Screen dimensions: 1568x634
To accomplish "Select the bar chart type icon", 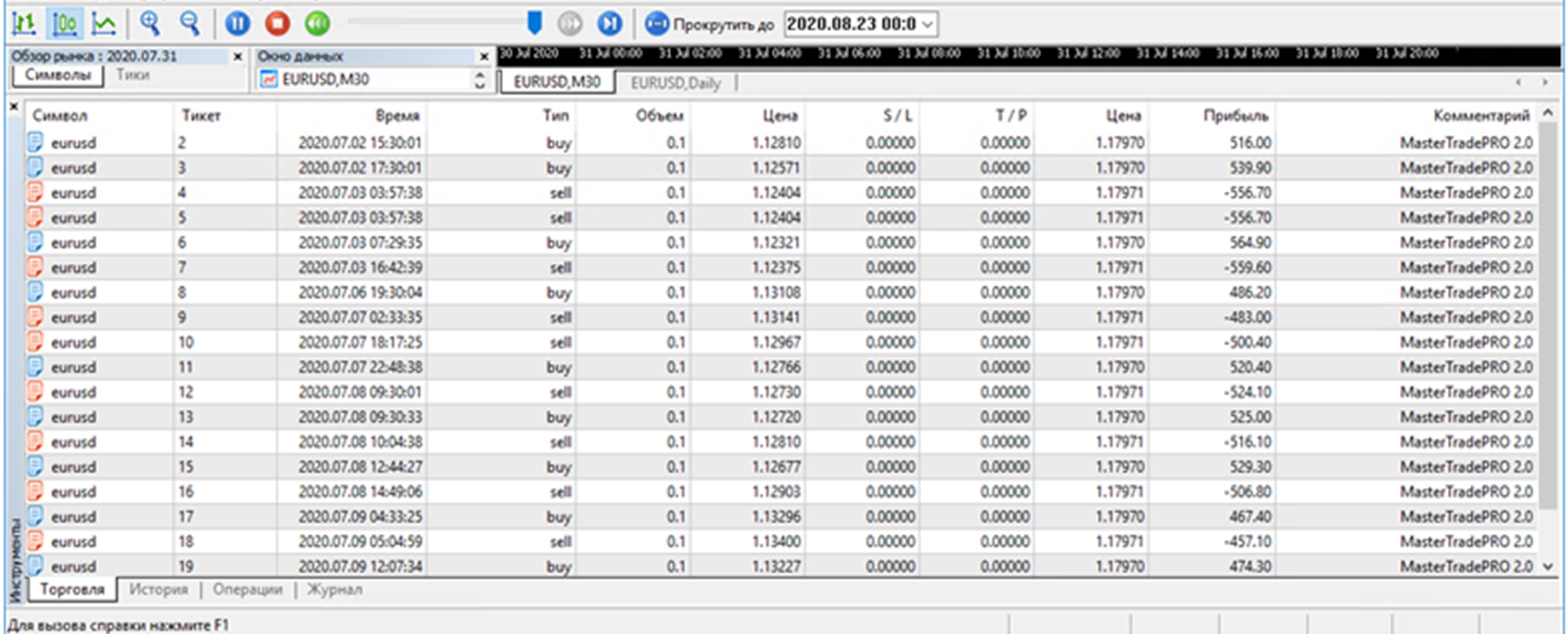I will [24, 24].
